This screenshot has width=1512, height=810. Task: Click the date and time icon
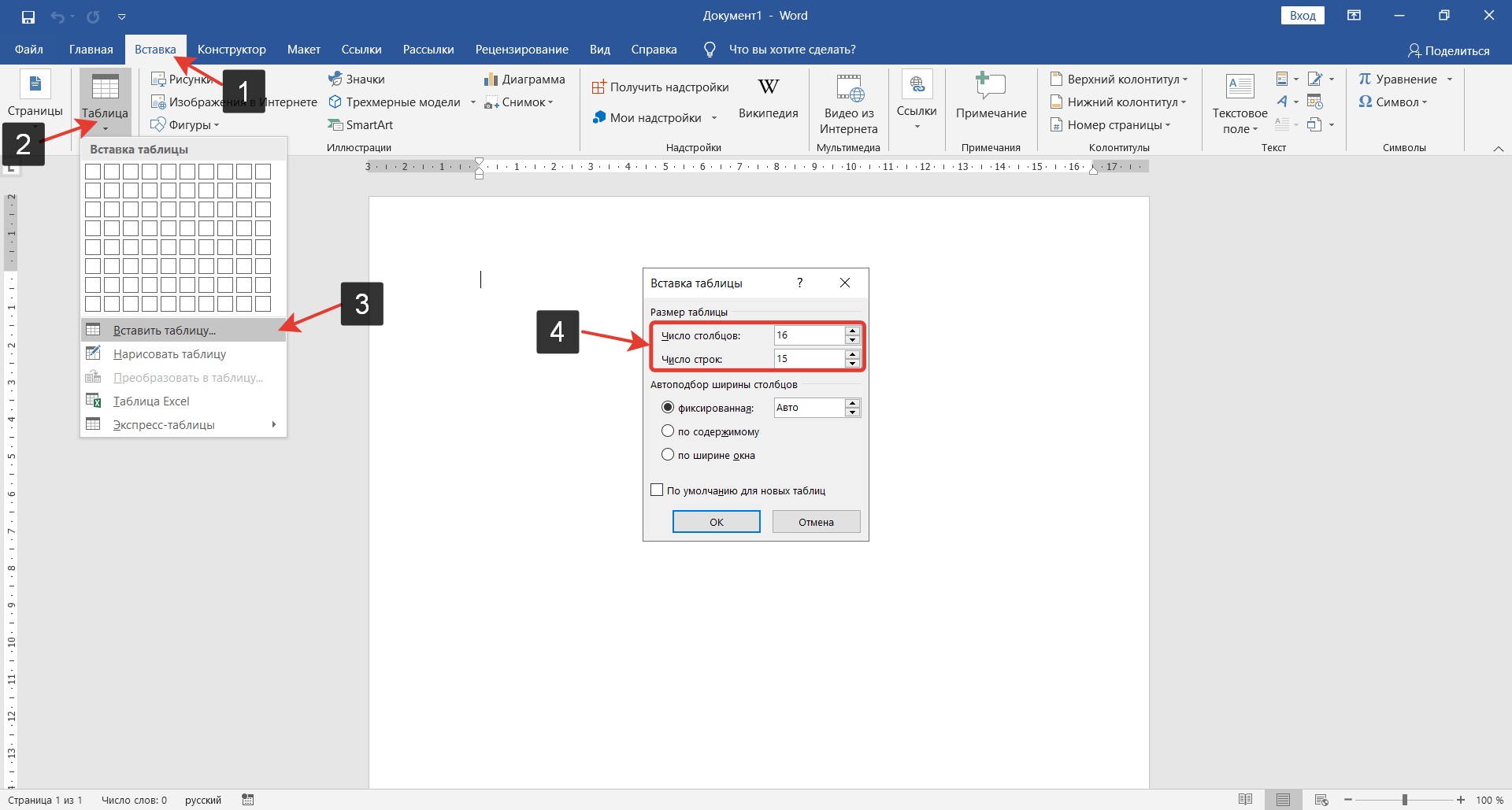[1314, 102]
